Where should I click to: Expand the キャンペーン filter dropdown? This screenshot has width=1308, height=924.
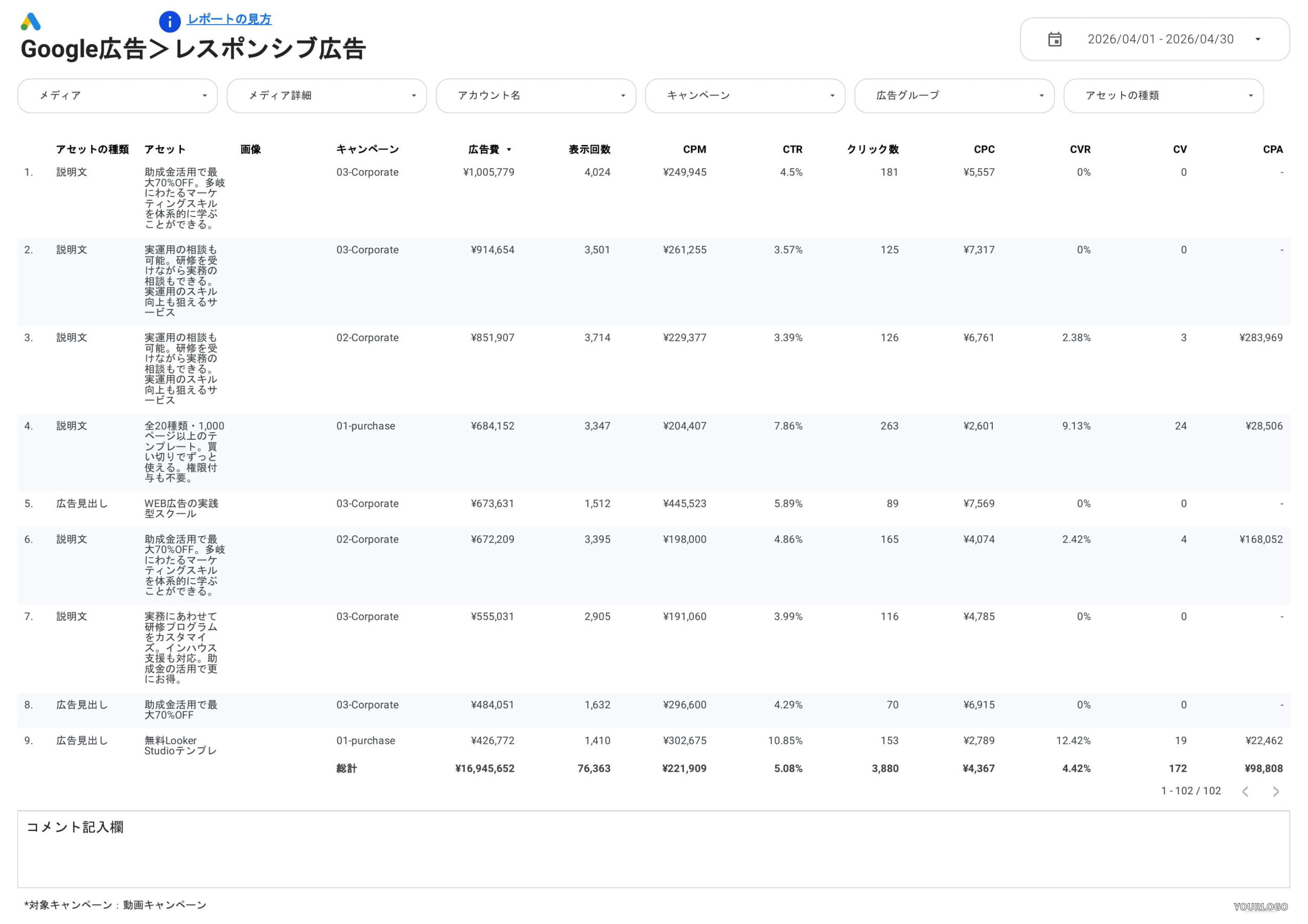click(x=745, y=96)
